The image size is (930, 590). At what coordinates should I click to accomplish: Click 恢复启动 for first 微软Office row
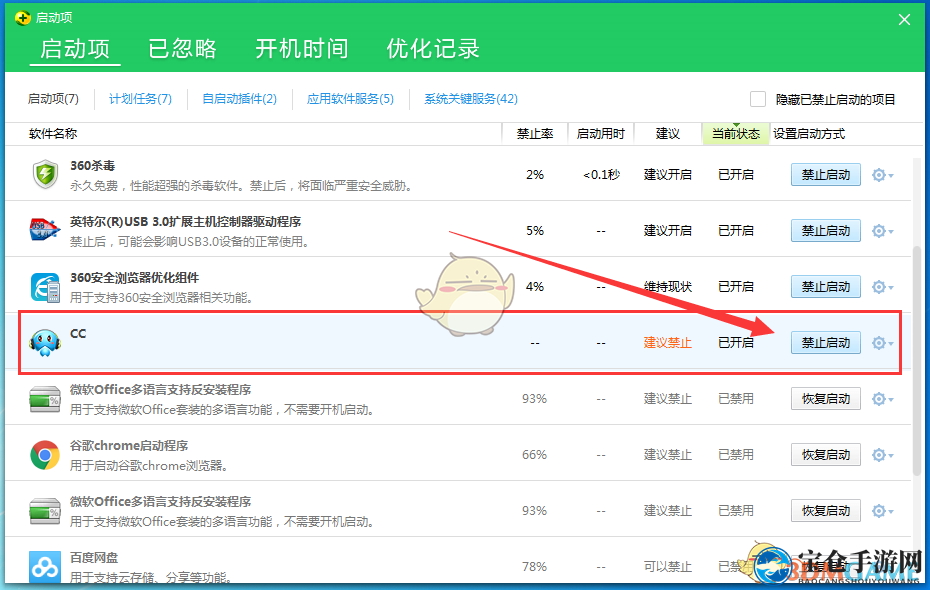[826, 399]
